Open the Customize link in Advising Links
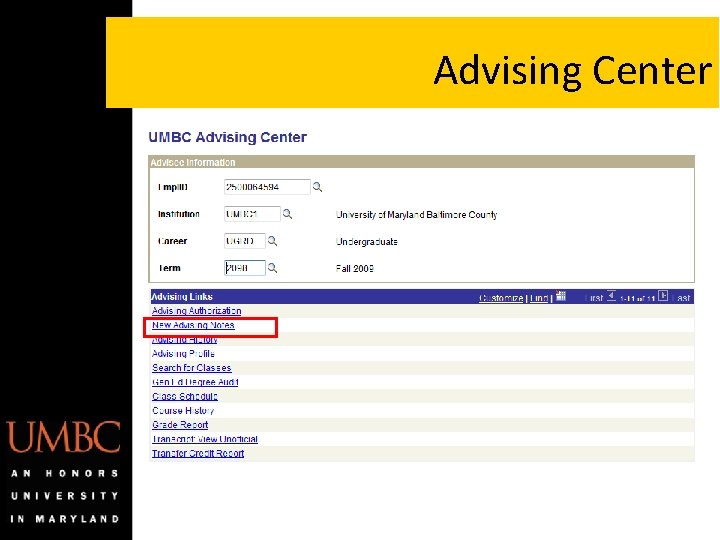 pyautogui.click(x=501, y=298)
